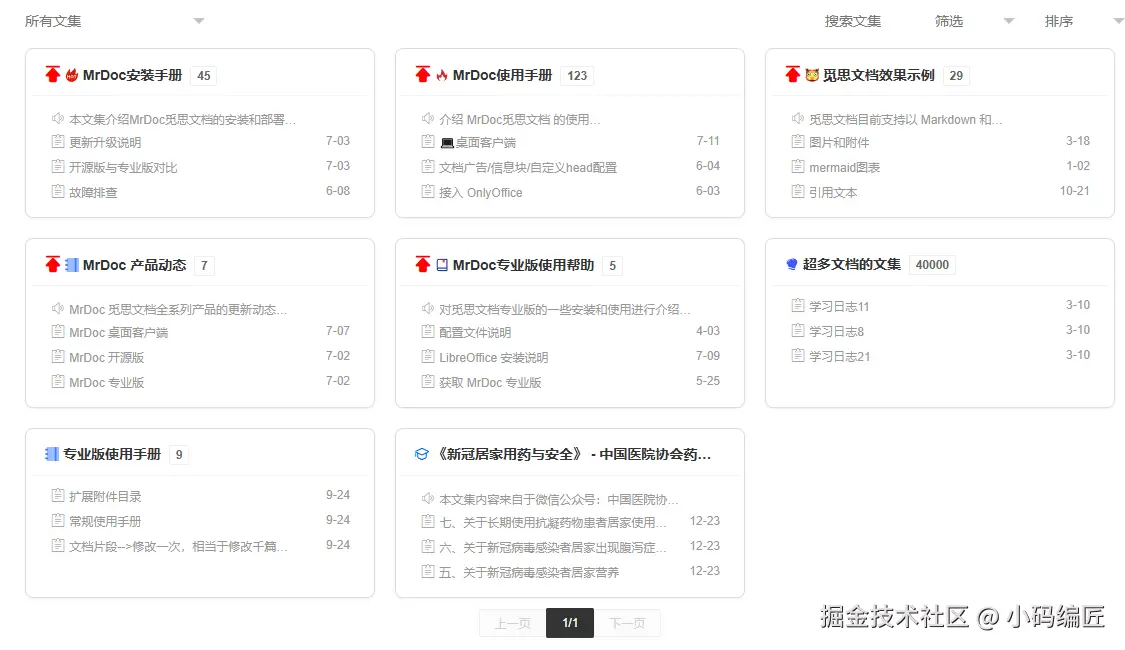Click speaker icon next to 介绍 MrDoc觅思文档
Screen dimensions: 1125x650
click(x=428, y=118)
